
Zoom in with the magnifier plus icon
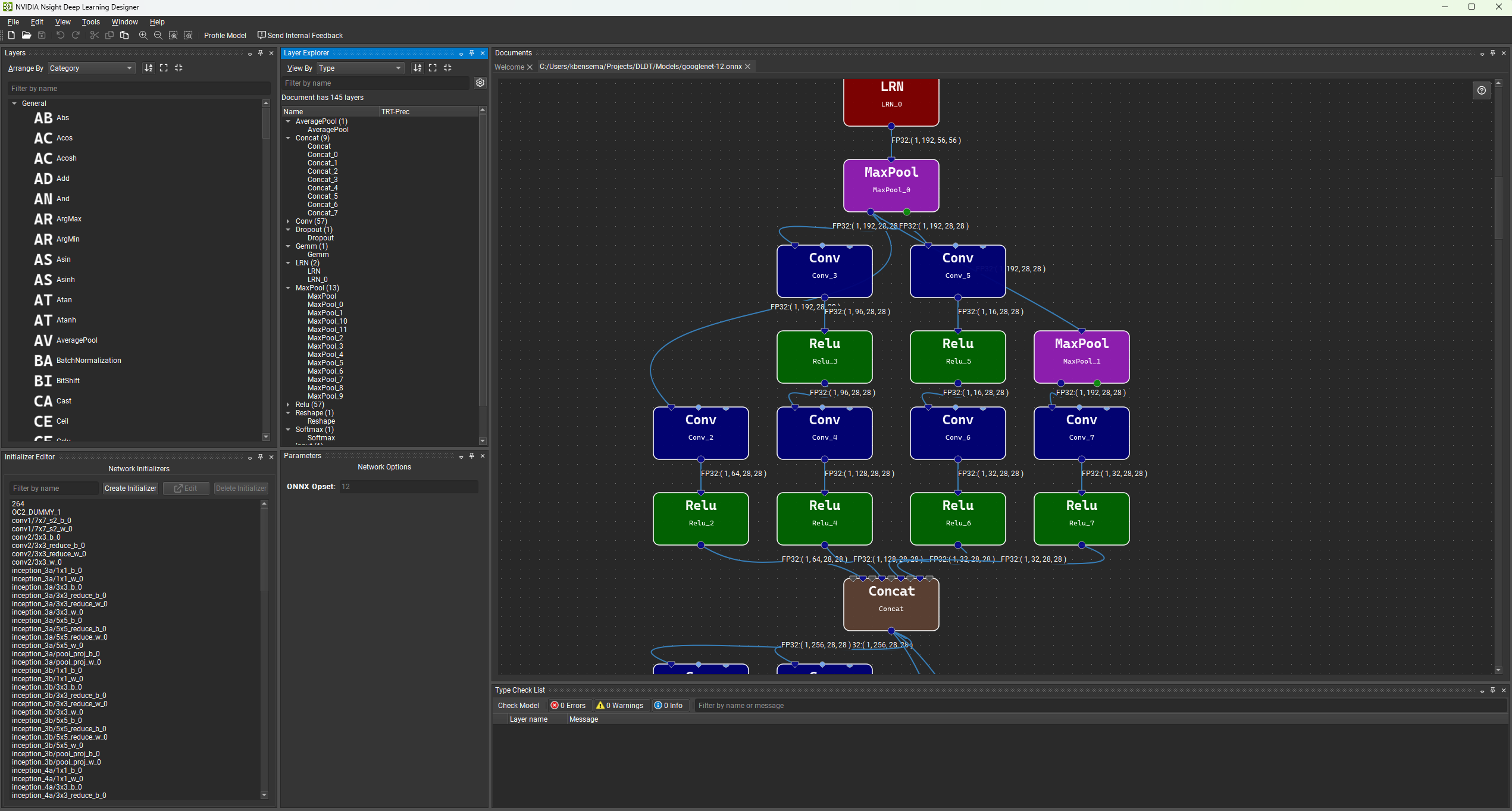tap(143, 35)
